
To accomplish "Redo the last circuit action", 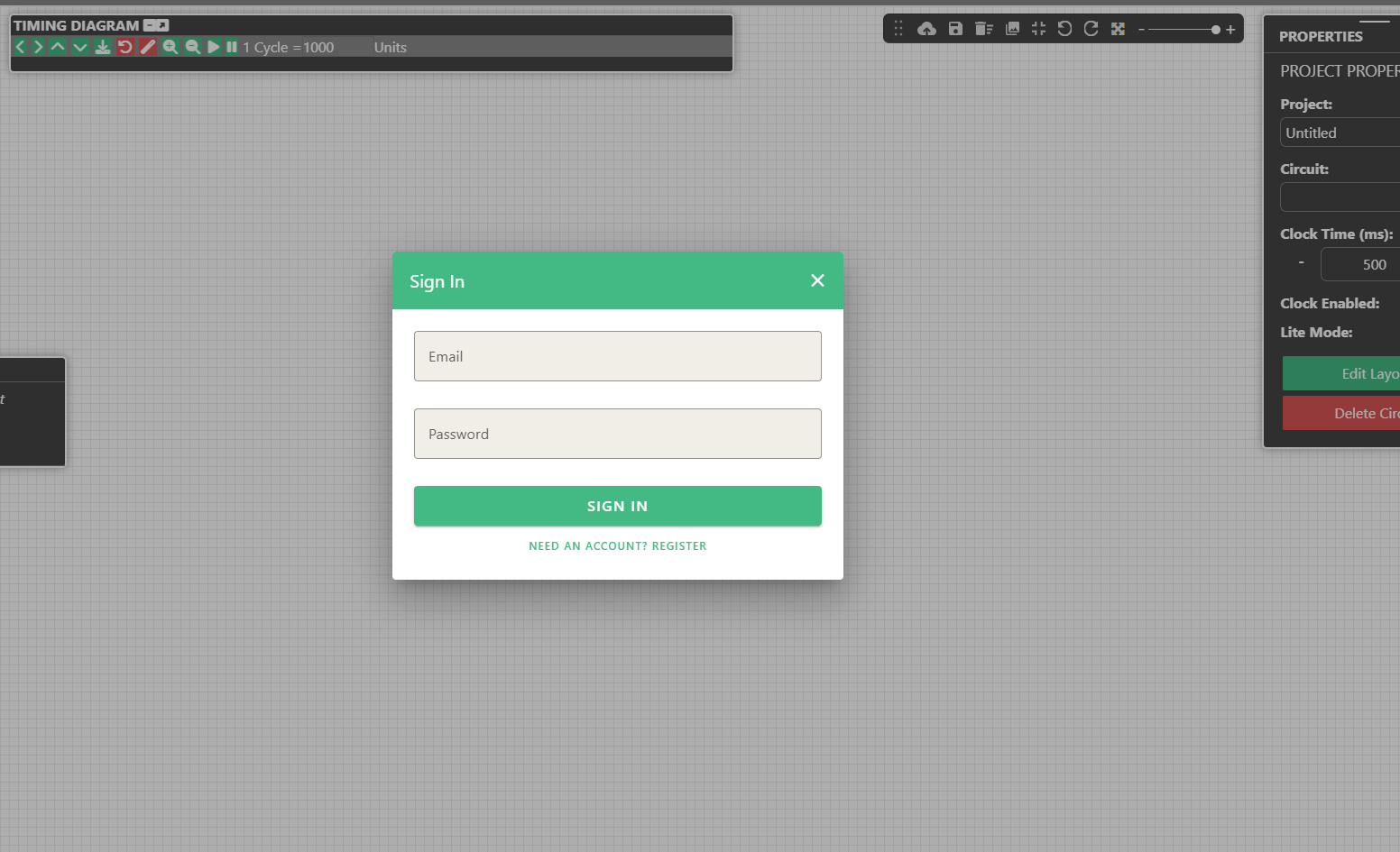I will click(1091, 29).
